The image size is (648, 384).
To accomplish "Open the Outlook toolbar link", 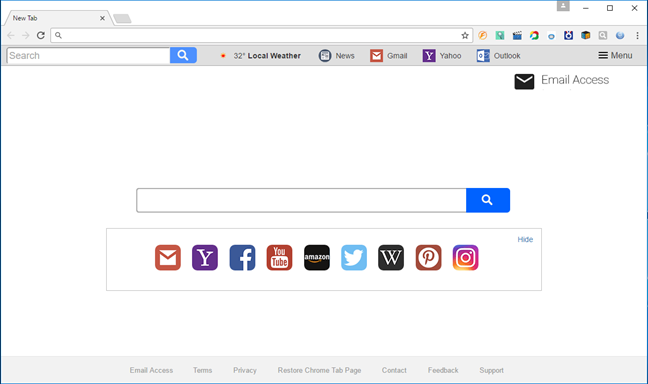I will click(x=498, y=56).
